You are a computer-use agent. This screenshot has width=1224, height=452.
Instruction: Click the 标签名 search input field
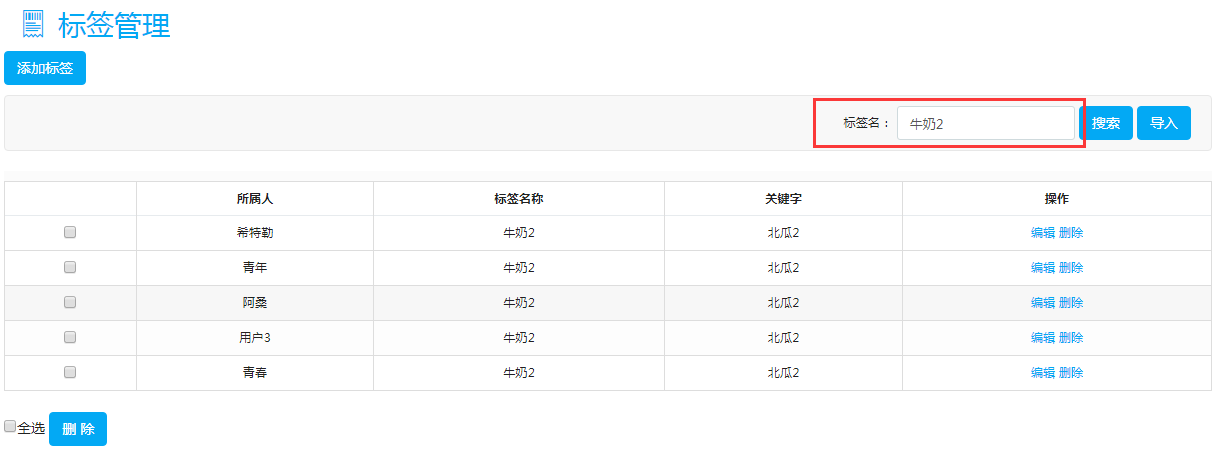pos(985,124)
